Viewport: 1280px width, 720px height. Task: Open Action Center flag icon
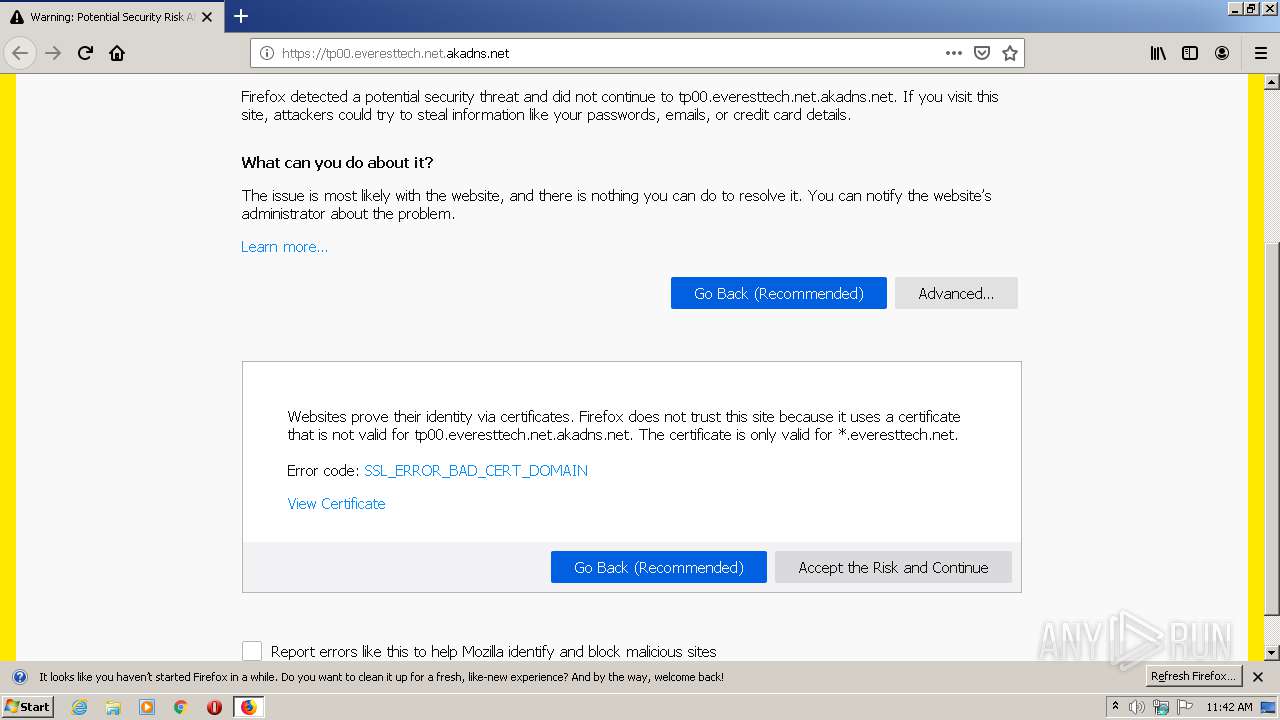[1185, 707]
